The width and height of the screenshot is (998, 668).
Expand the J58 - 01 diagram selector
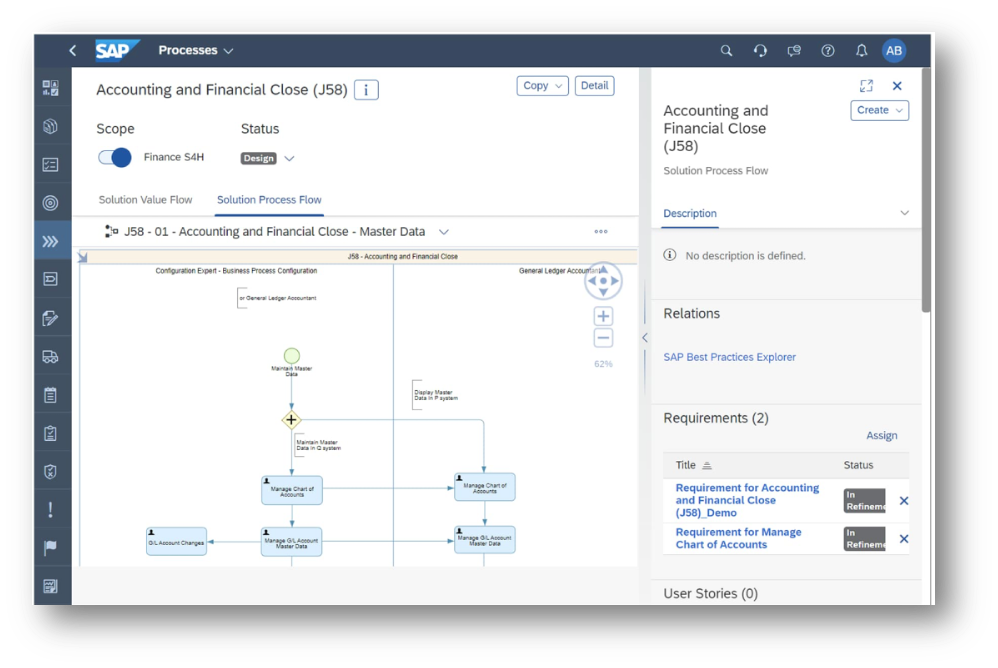(444, 232)
